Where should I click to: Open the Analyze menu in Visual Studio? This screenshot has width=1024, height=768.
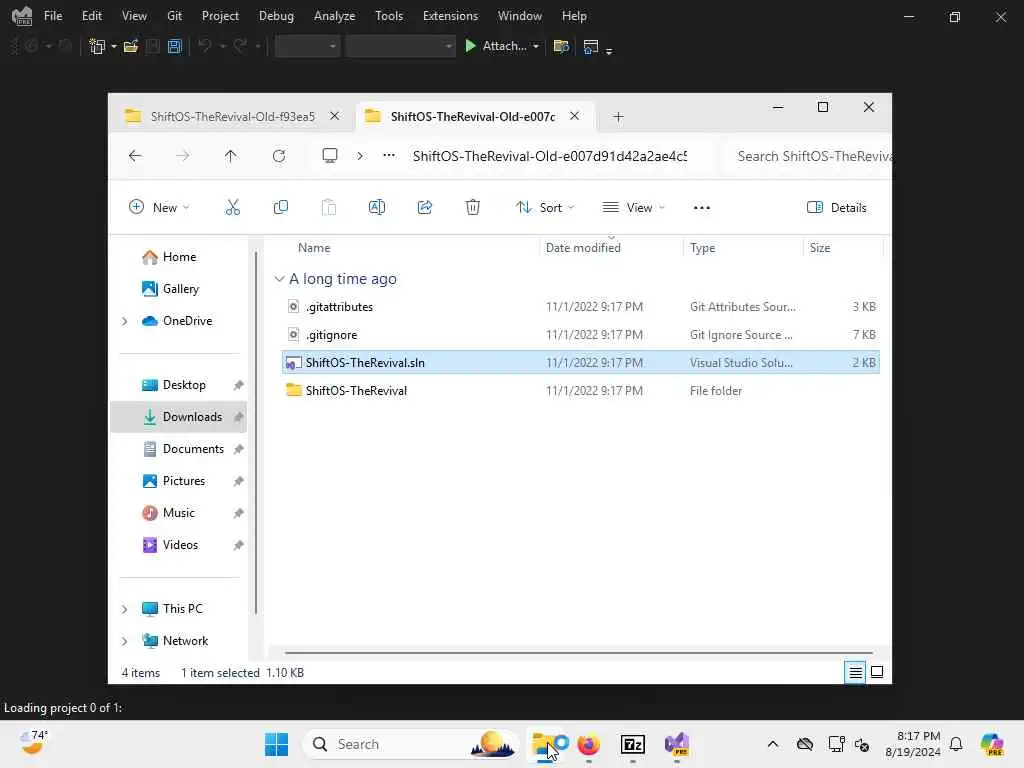(334, 16)
